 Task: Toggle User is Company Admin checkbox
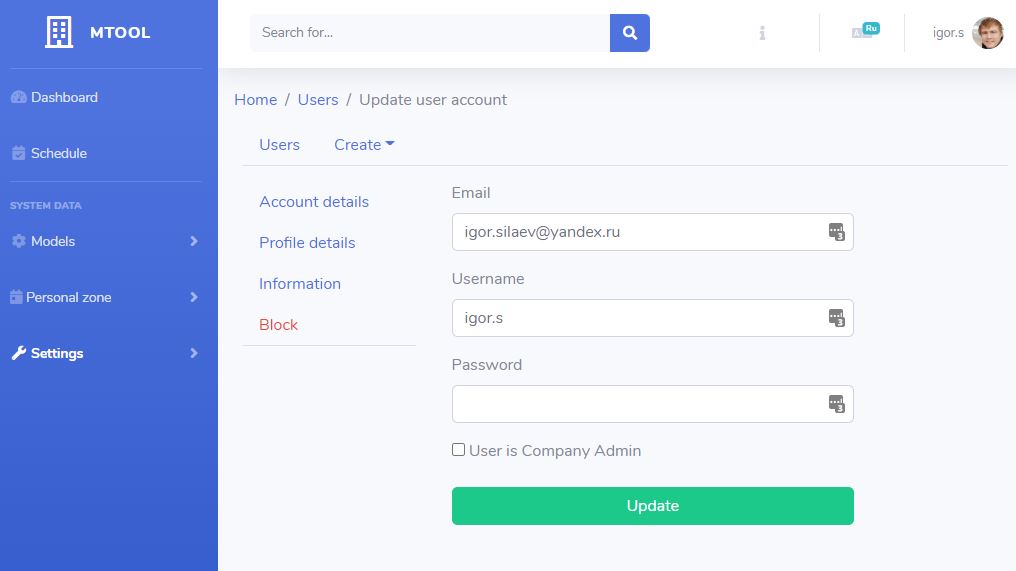pyautogui.click(x=458, y=450)
